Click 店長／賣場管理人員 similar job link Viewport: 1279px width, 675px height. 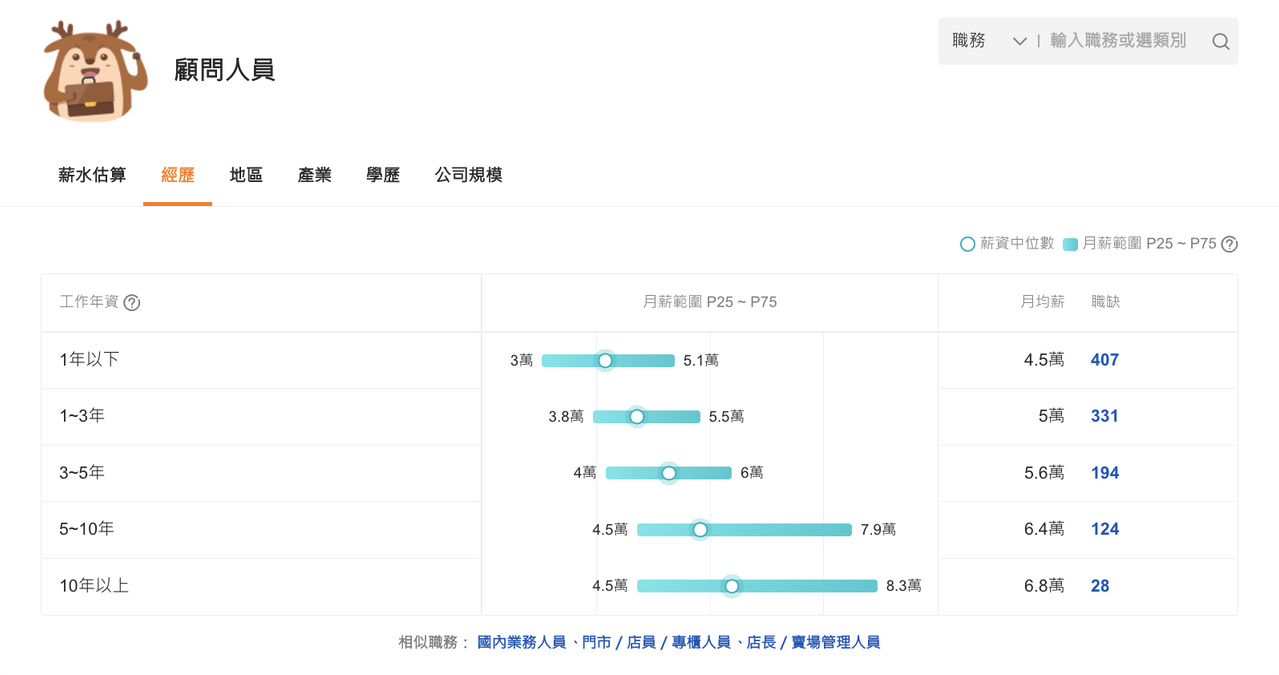coord(813,642)
